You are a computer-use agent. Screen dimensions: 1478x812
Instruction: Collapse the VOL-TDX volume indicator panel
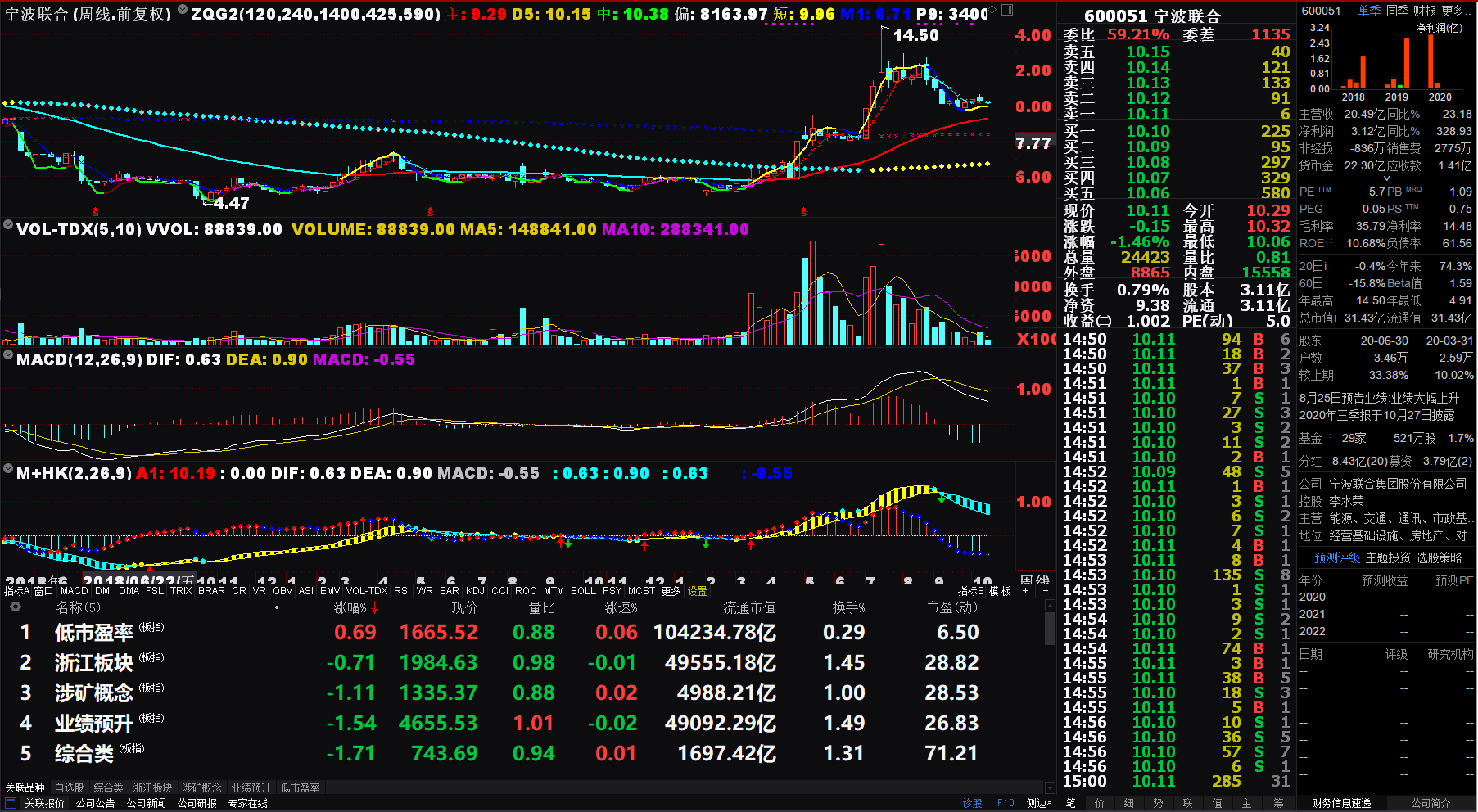click(x=8, y=225)
